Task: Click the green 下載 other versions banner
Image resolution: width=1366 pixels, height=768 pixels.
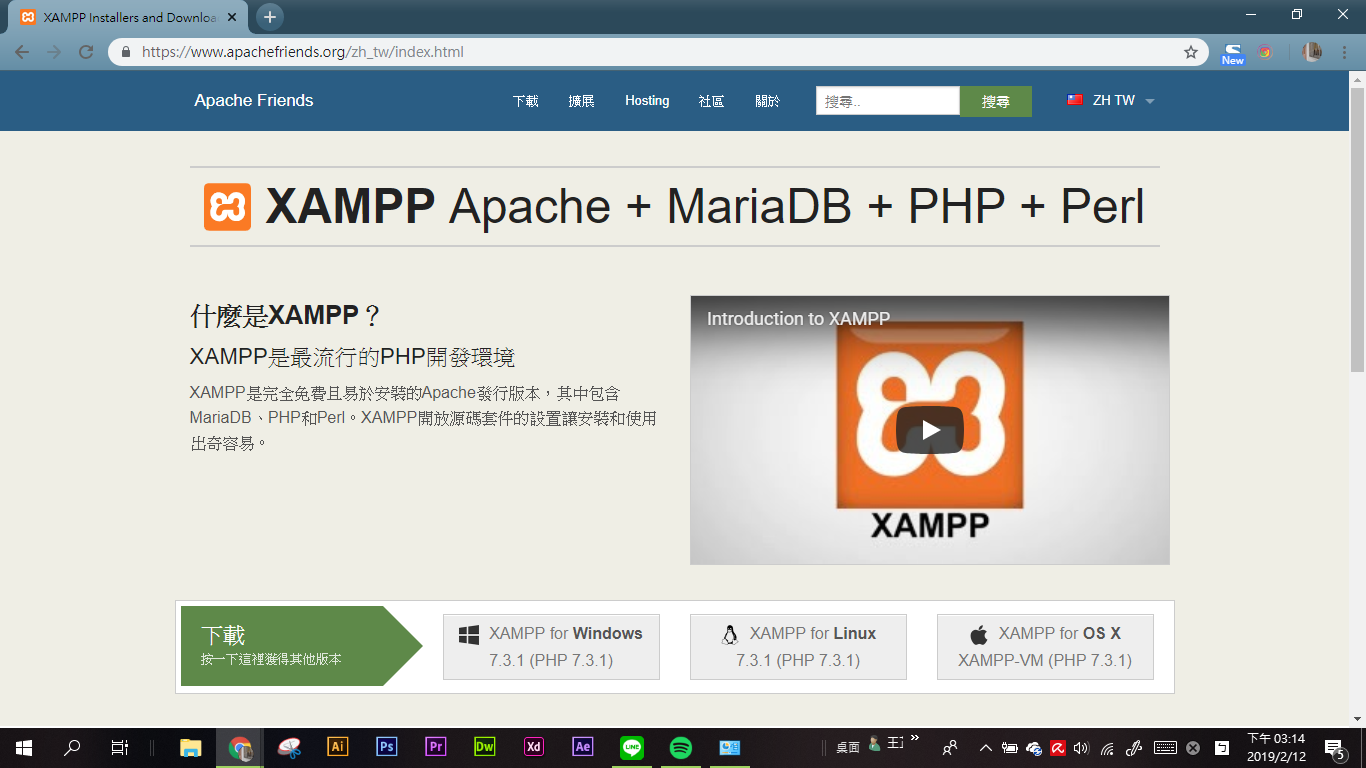Action: [x=300, y=646]
